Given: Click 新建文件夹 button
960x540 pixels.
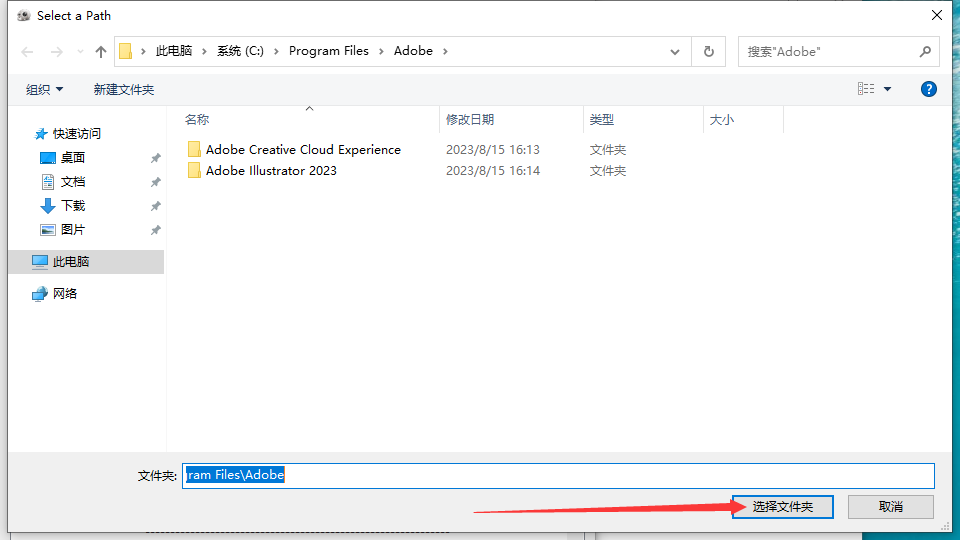Looking at the screenshot, I should point(124,89).
